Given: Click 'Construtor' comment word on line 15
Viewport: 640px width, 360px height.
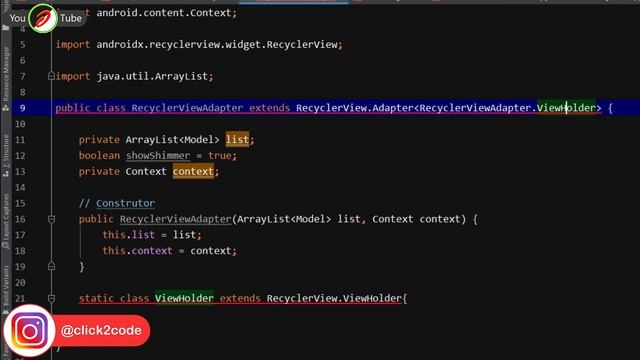Looking at the screenshot, I should click(x=125, y=203).
